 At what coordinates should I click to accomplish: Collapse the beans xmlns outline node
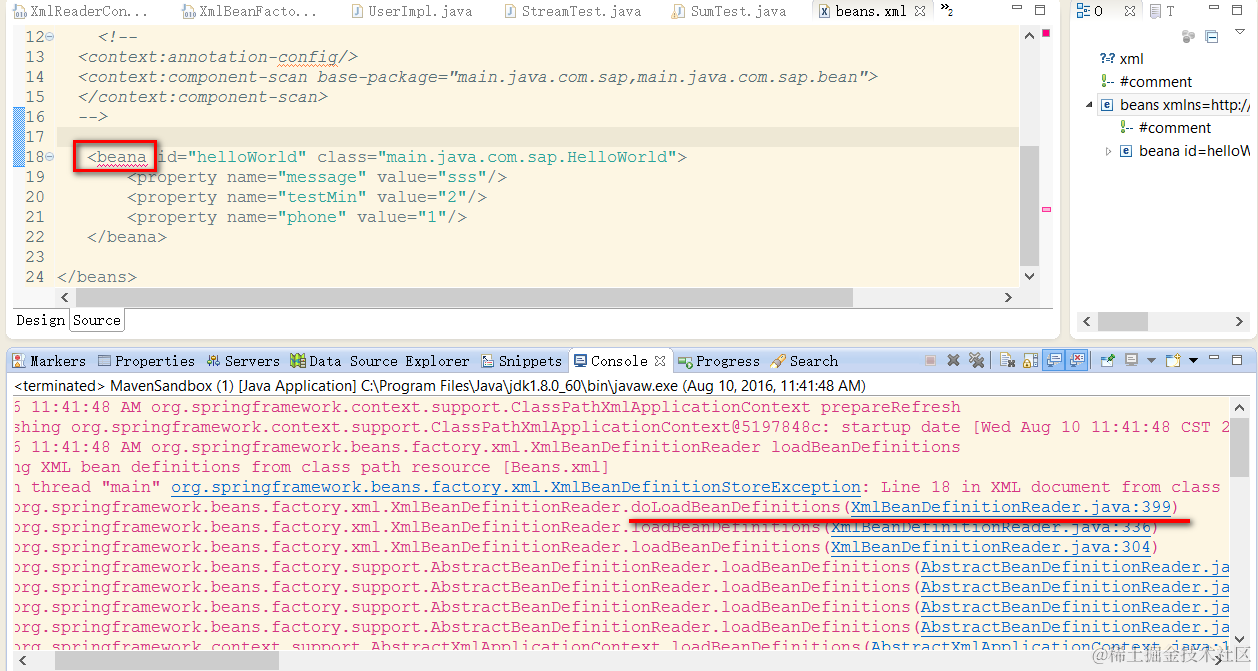(x=1089, y=105)
